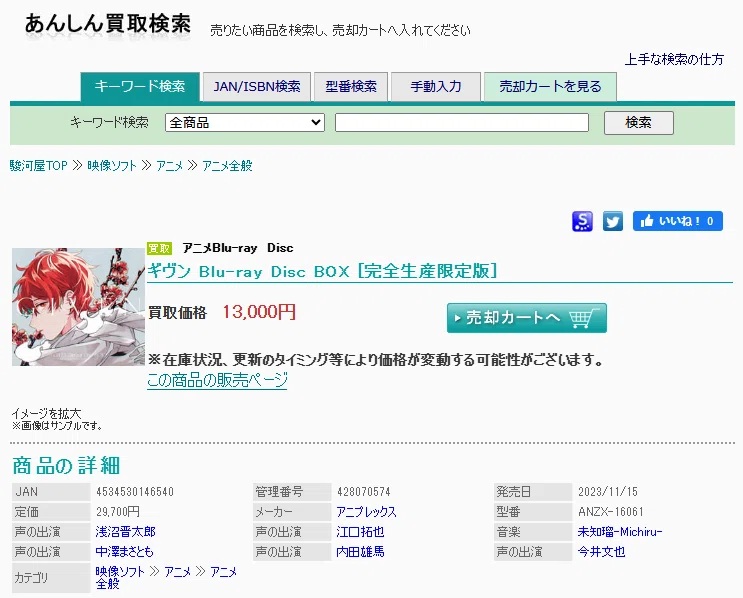Switch to the 手動入力 tab
This screenshot has height=598, width=743.
(x=436, y=87)
